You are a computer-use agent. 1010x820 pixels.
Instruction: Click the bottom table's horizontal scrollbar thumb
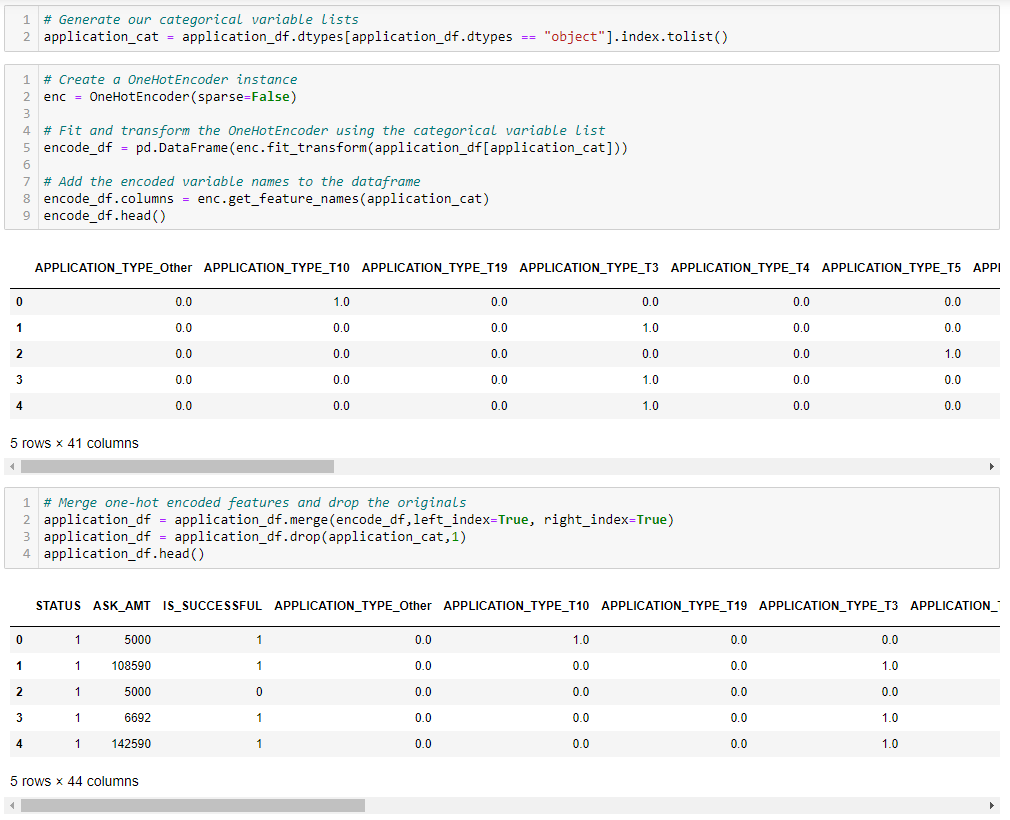193,805
